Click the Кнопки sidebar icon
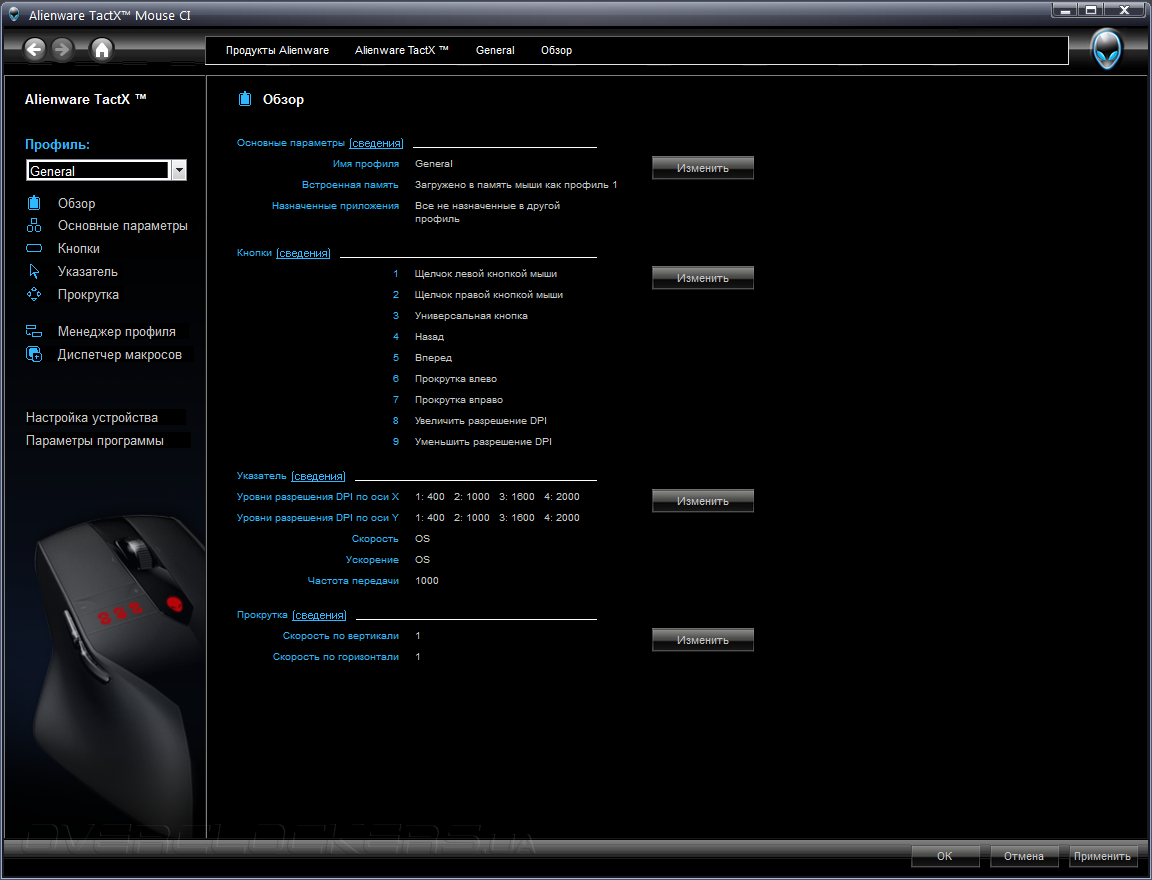The image size is (1152, 880). [34, 248]
